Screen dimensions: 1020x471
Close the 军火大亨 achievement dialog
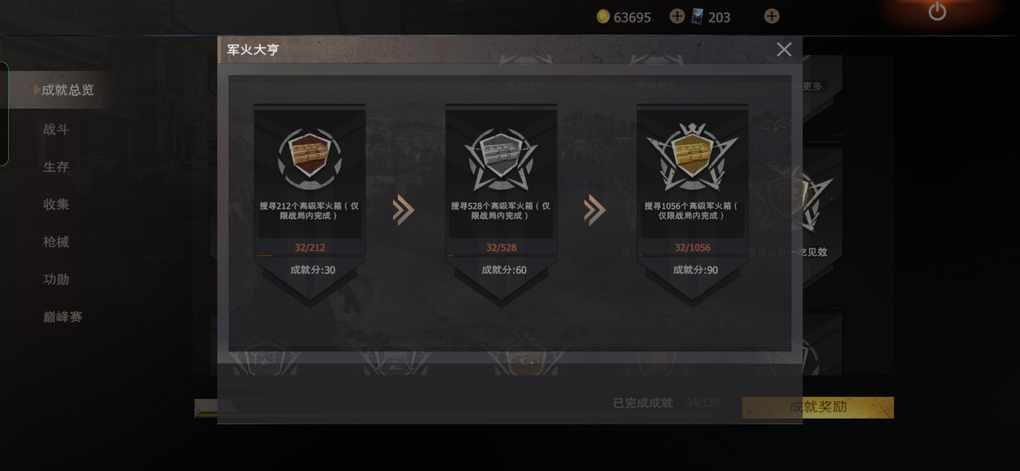(x=784, y=49)
